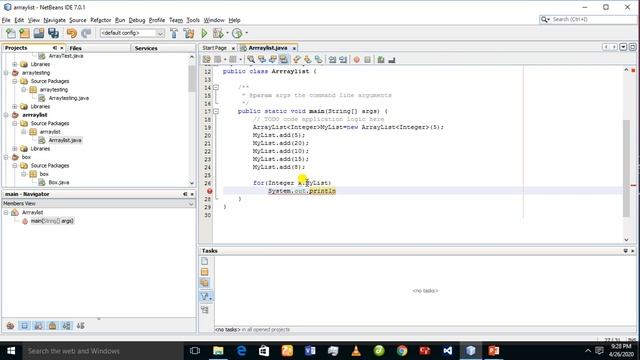Switch to the Services tab

(146, 48)
